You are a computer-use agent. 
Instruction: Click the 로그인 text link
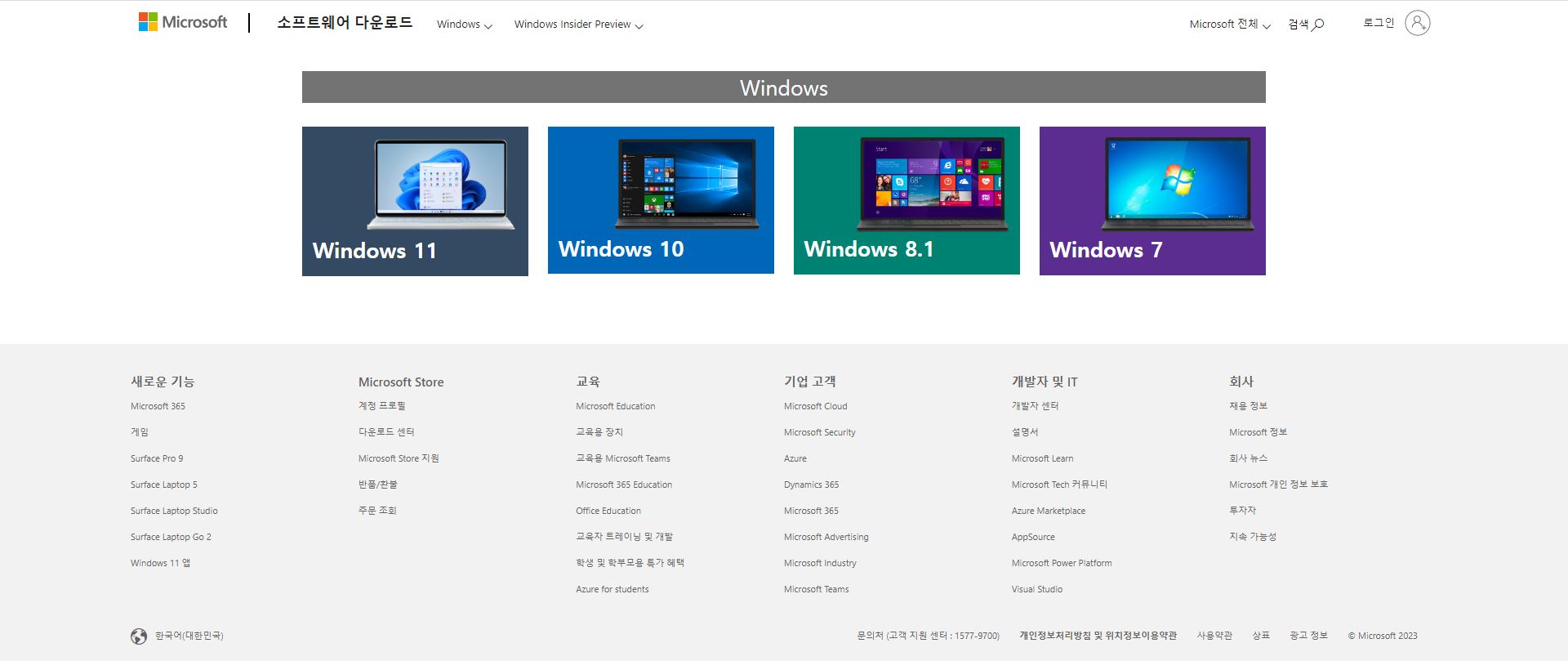coord(1379,23)
